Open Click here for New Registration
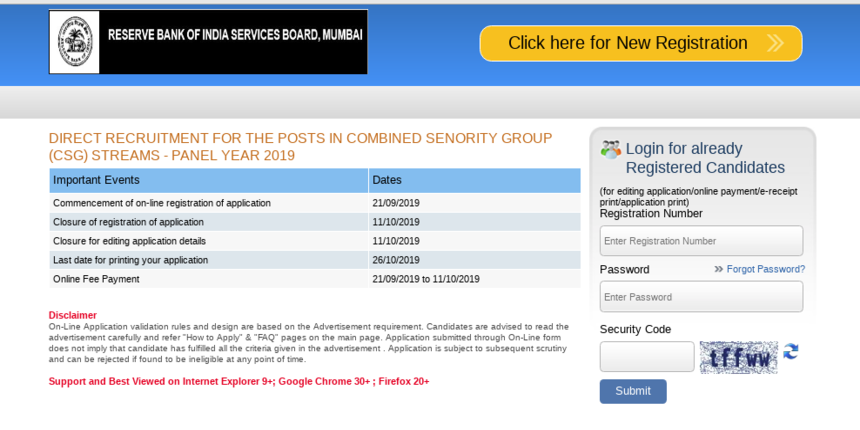Viewport: 860px width, 430px height. click(641, 43)
